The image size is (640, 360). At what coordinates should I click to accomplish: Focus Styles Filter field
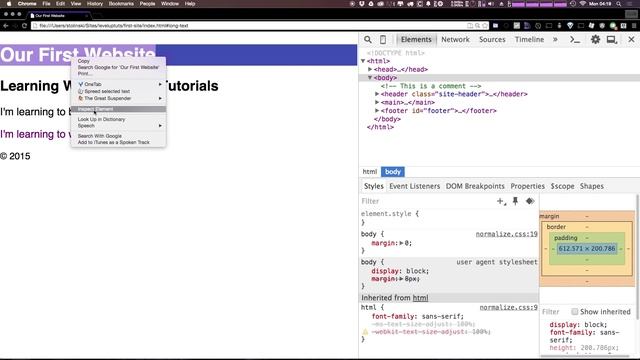pyautogui.click(x=427, y=201)
